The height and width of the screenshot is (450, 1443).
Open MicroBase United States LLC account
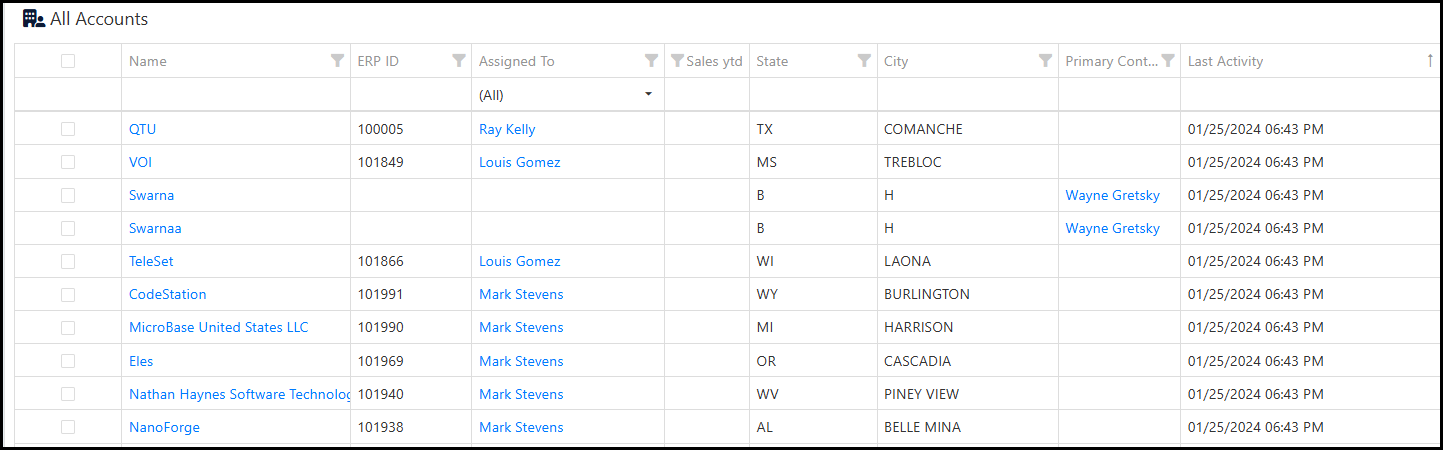219,327
